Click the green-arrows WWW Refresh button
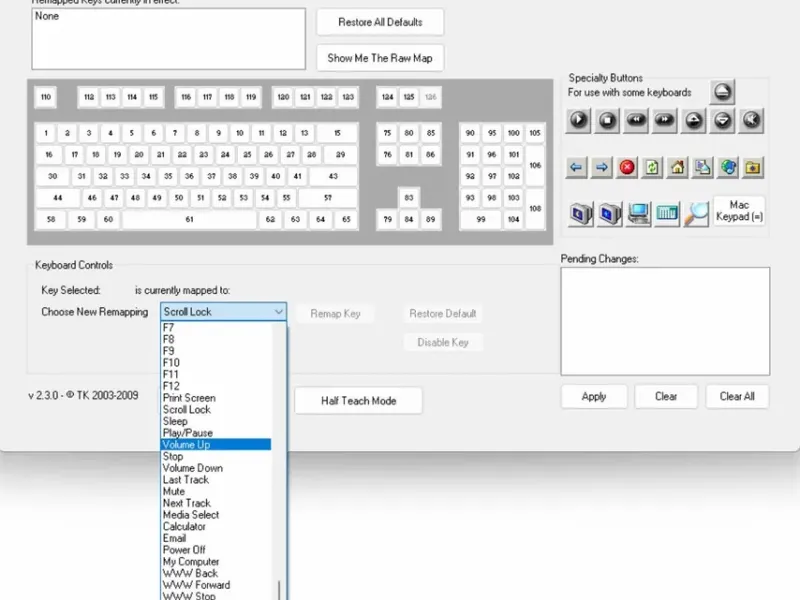The image size is (800, 600). (x=652, y=167)
